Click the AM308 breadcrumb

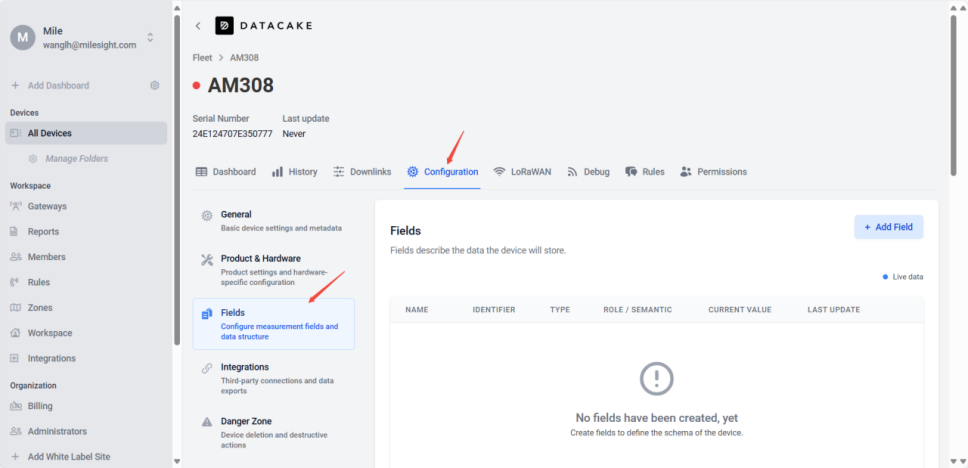click(x=244, y=57)
